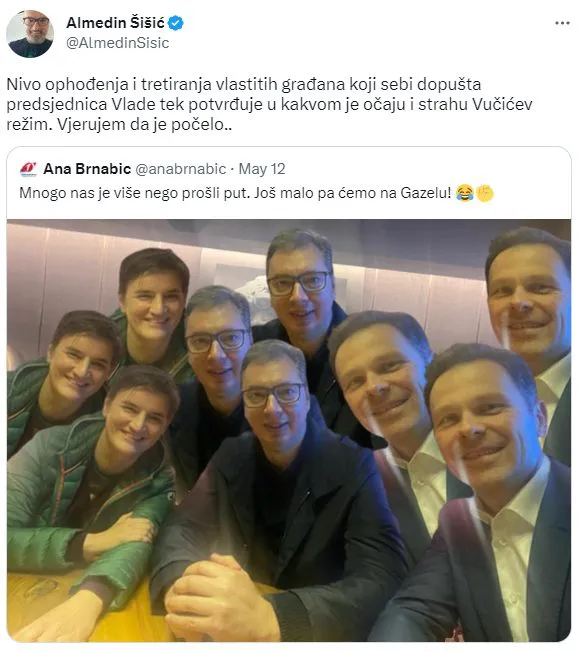Click the word "Gazelu!" in quoted tweet
Screen dimensions: 579x652
[426, 193]
